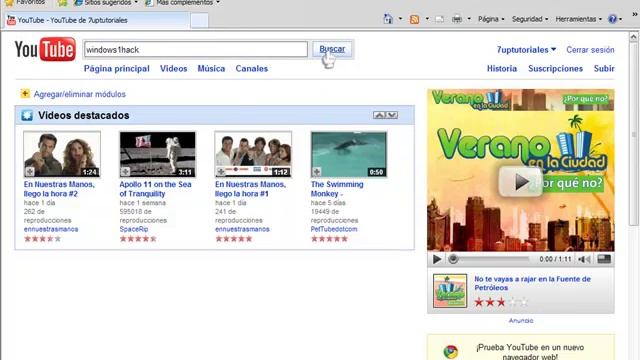Add The Swimming Monkey to queue
Screen dimensions: 640x360
(x=317, y=171)
